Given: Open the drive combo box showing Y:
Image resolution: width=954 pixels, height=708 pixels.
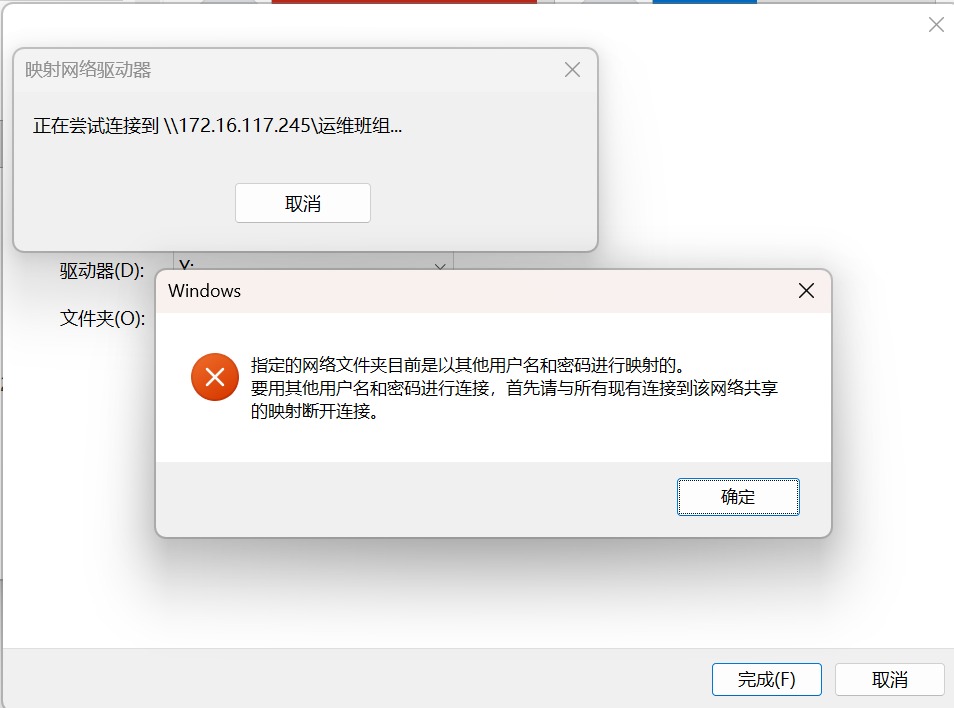Looking at the screenshot, I should pyautogui.click(x=313, y=263).
